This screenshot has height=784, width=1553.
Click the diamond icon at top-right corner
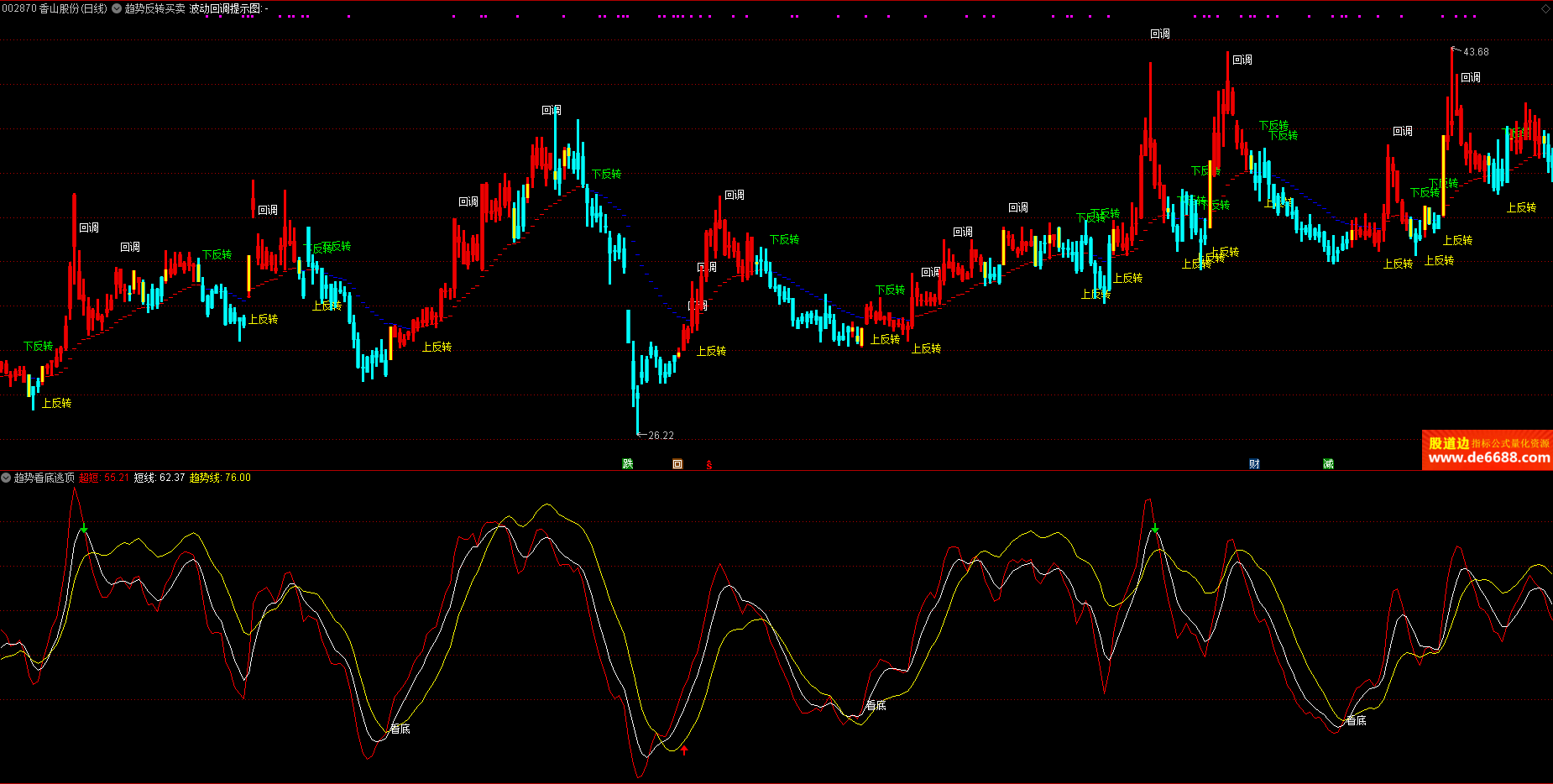[1545, 8]
